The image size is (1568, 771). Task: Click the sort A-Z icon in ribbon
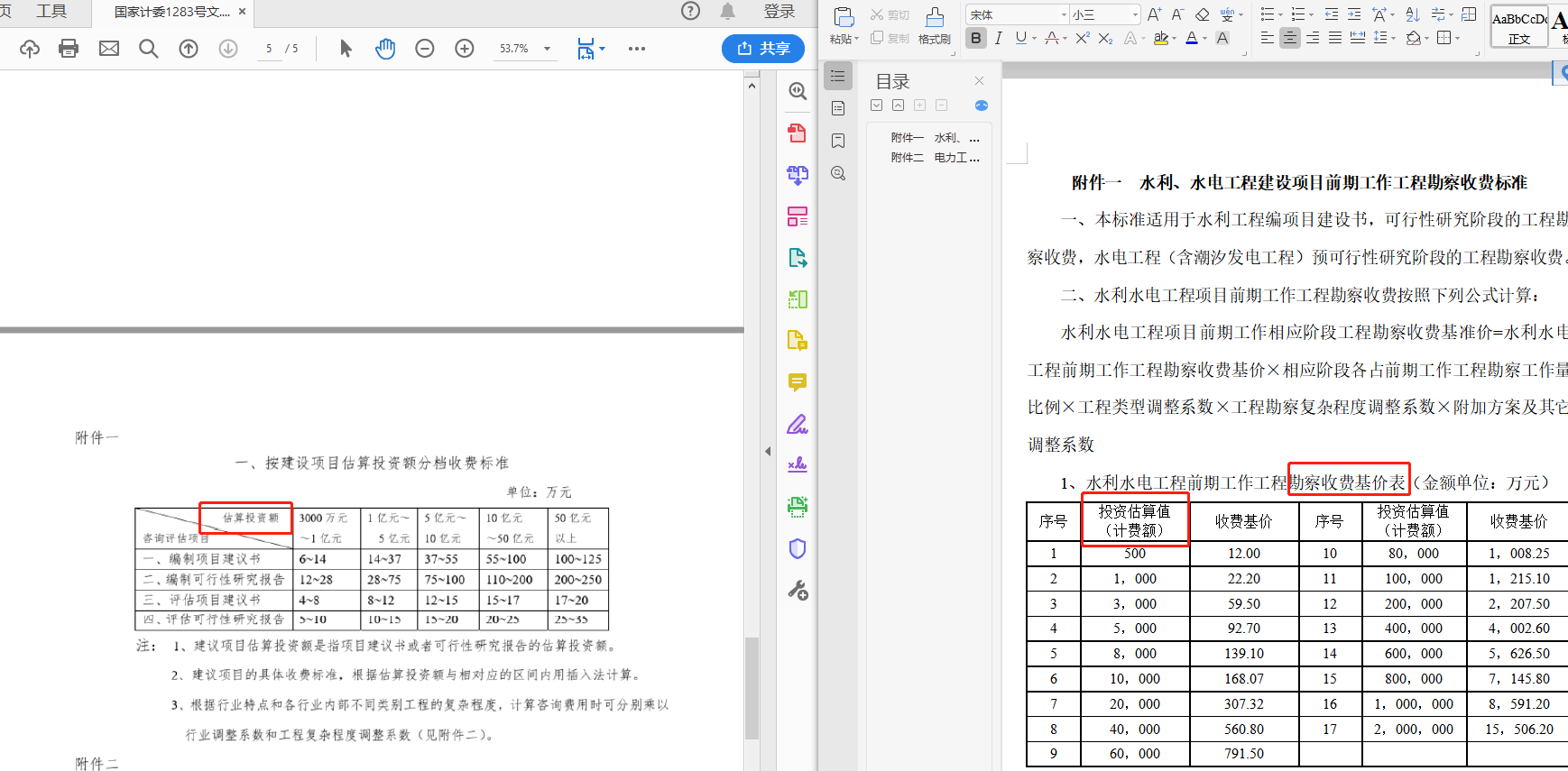point(1413,14)
